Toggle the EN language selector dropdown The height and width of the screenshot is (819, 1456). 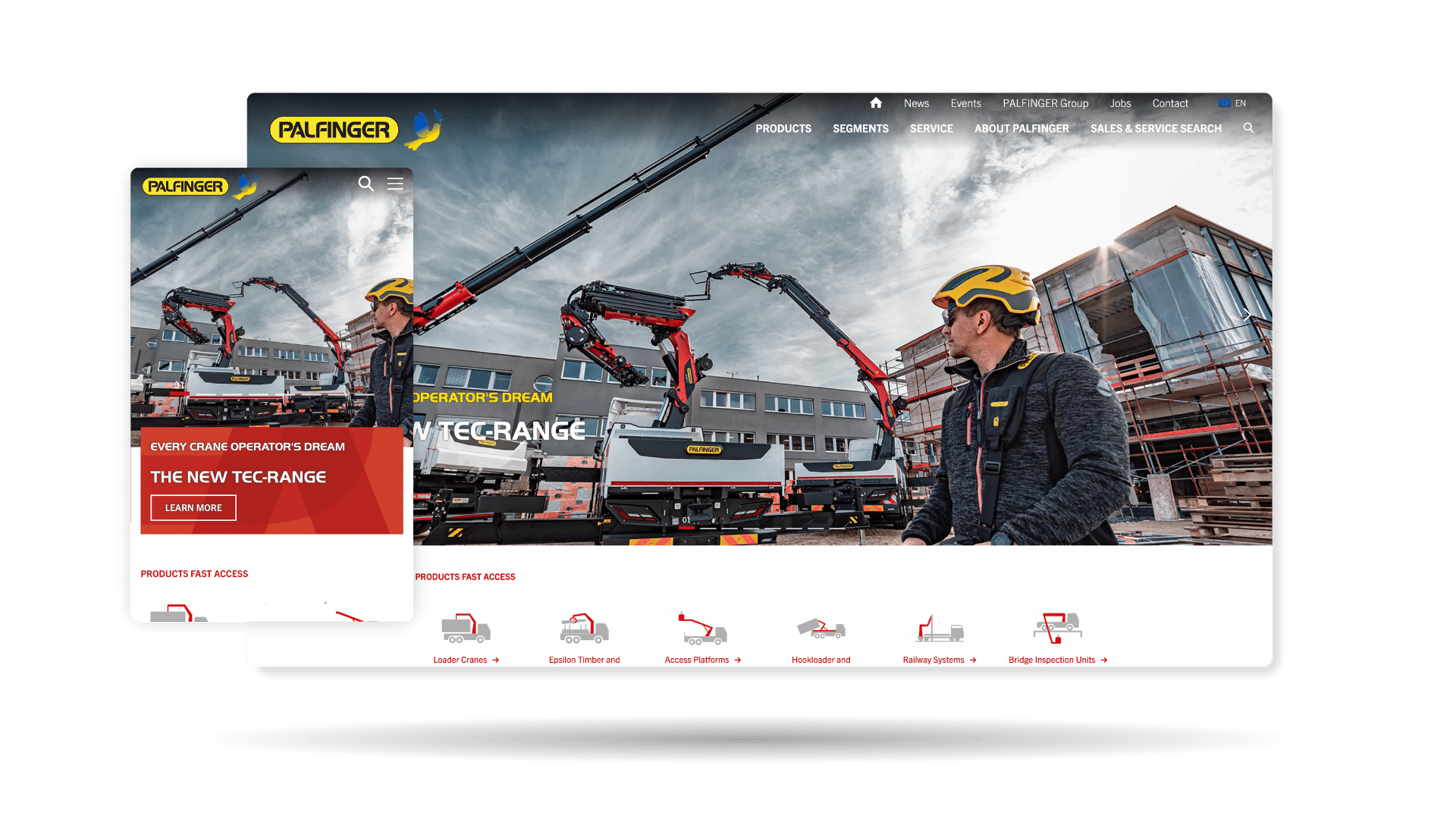click(1232, 103)
